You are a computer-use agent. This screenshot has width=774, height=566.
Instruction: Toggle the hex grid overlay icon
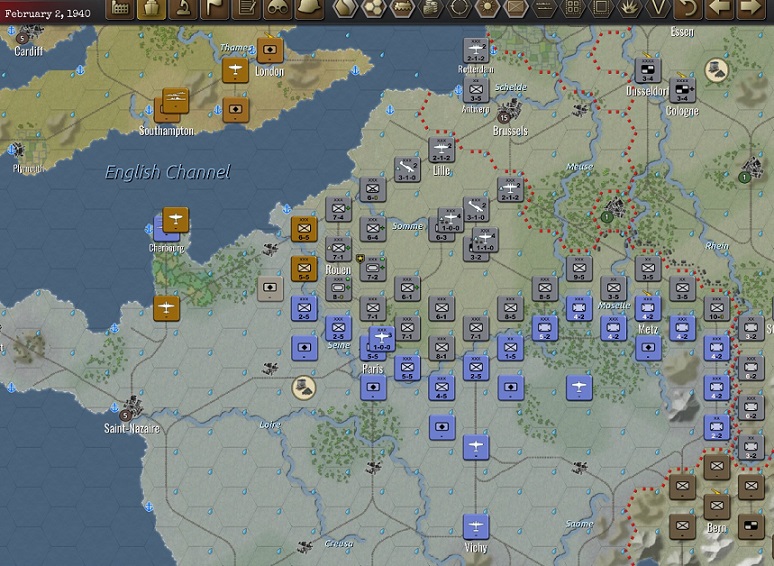click(x=374, y=9)
